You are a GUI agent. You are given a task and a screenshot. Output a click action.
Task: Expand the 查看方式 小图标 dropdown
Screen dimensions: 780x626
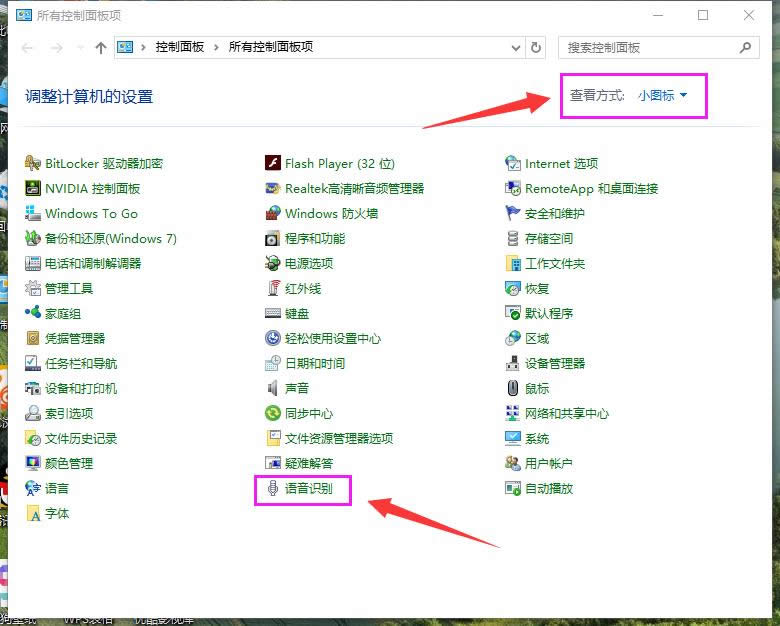click(x=662, y=95)
